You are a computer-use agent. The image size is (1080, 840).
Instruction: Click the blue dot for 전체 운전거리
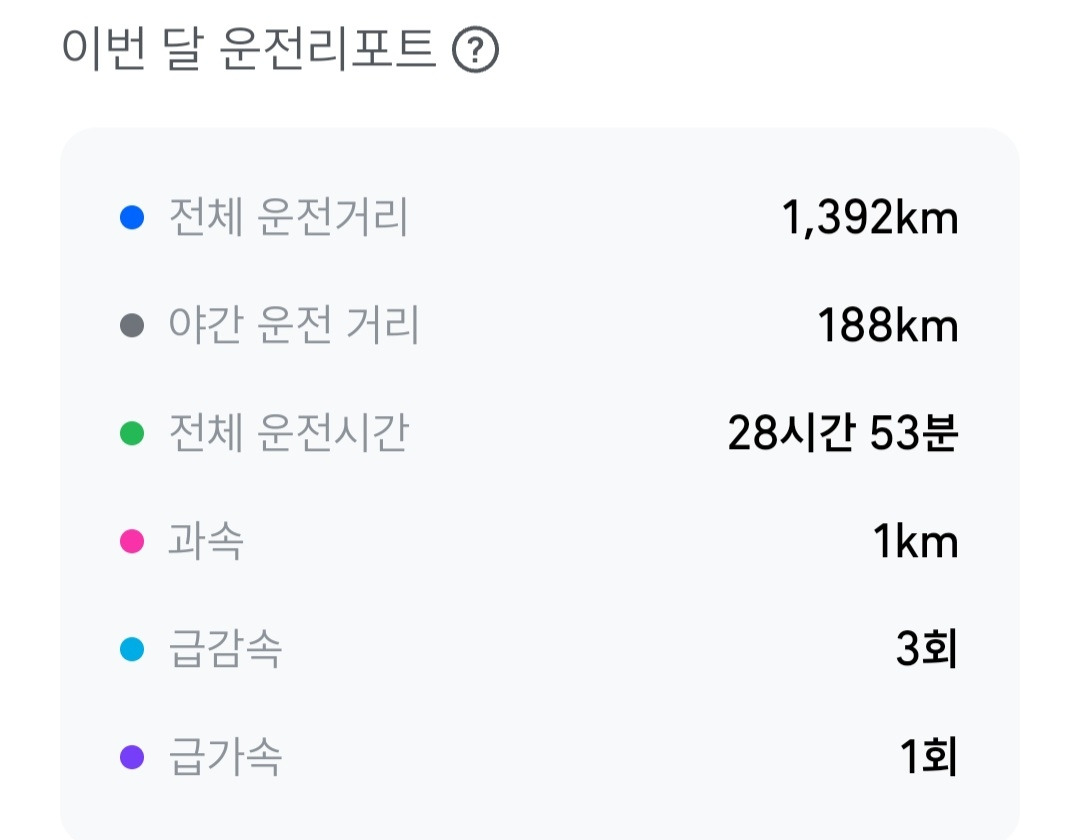(x=132, y=217)
